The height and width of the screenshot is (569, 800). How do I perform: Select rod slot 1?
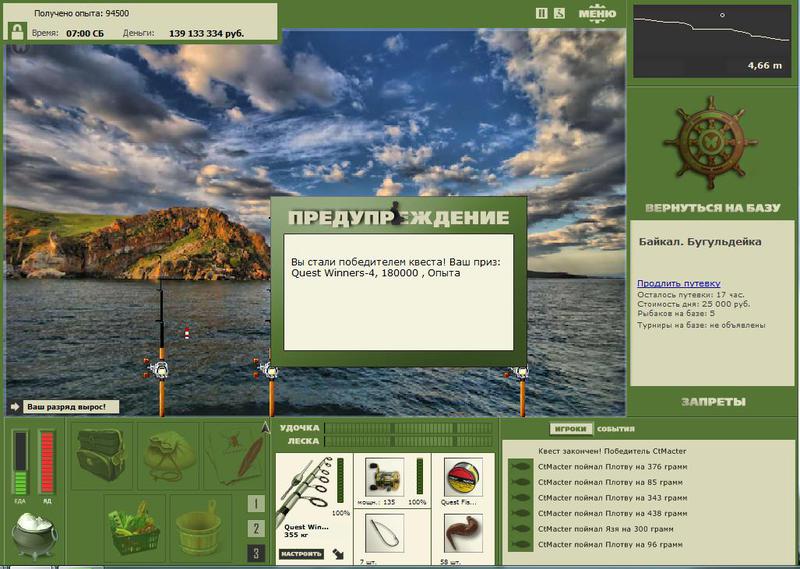click(256, 504)
